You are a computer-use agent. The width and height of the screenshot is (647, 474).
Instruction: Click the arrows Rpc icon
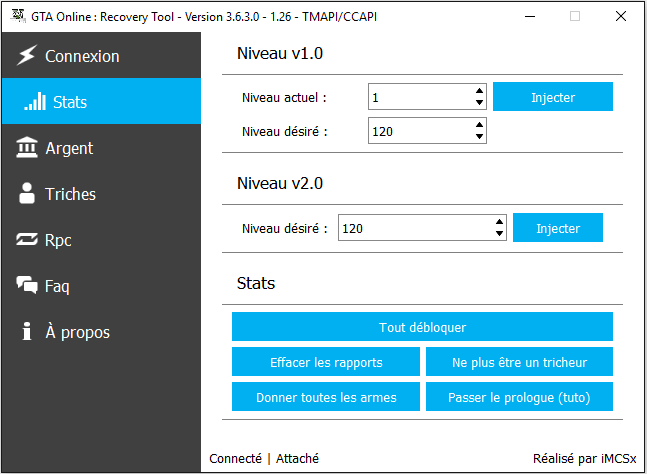[x=27, y=239]
